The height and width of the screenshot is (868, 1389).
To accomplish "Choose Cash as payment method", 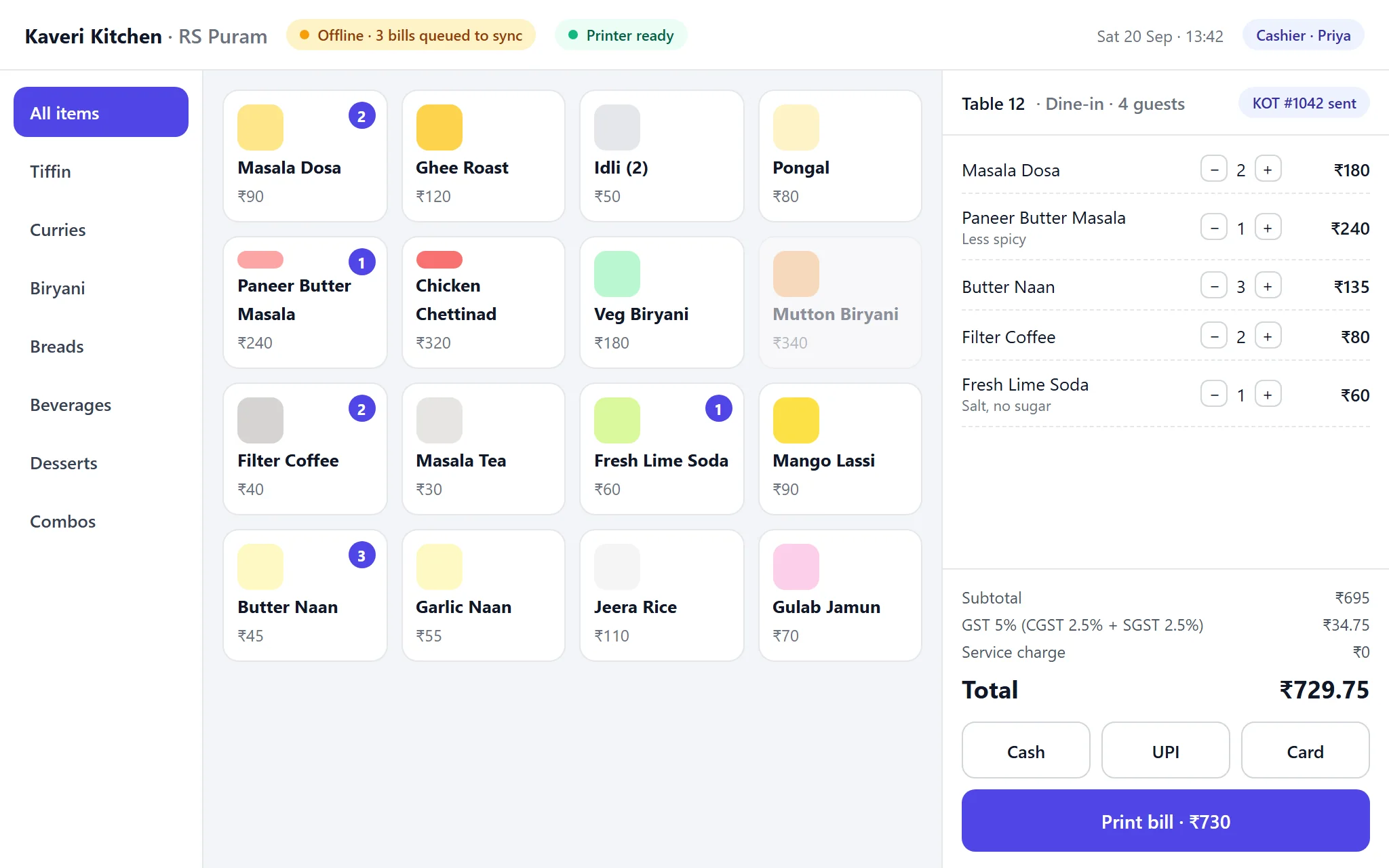I will (x=1025, y=751).
